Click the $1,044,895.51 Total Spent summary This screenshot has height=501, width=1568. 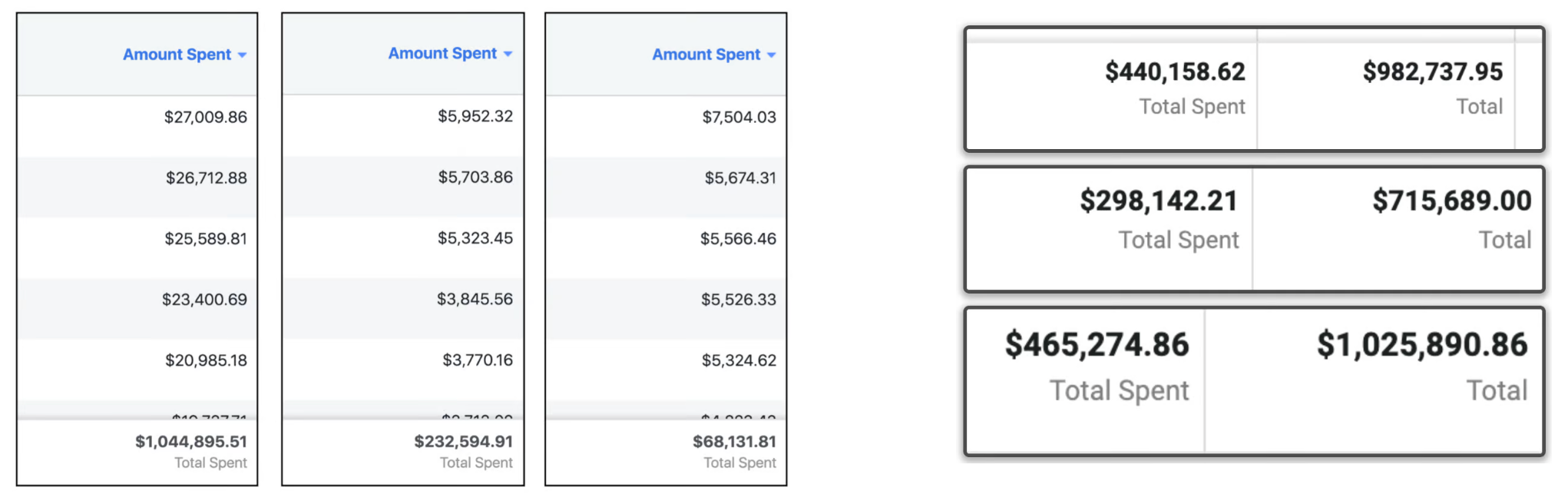click(191, 451)
